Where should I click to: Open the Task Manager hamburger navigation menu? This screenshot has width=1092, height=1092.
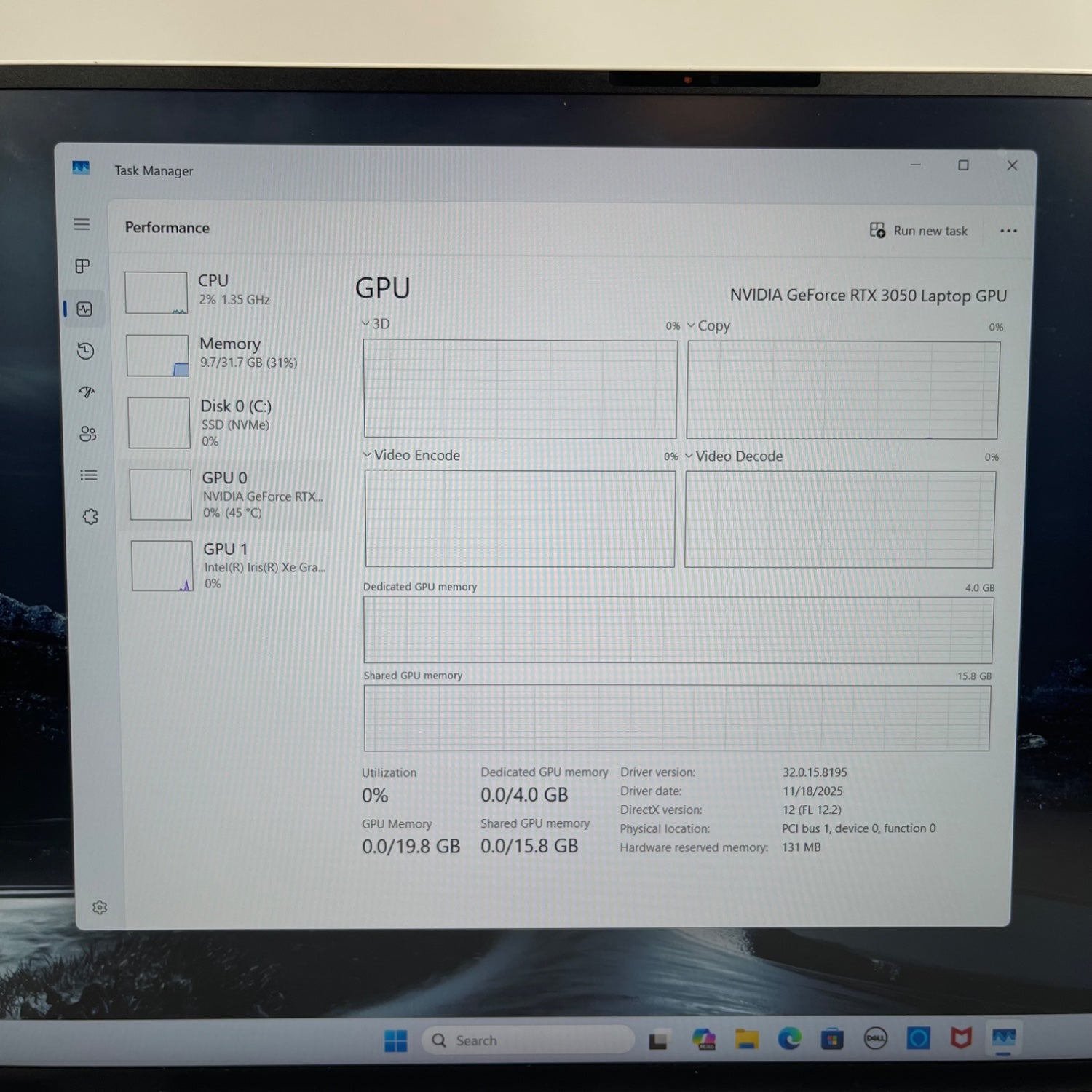click(82, 224)
